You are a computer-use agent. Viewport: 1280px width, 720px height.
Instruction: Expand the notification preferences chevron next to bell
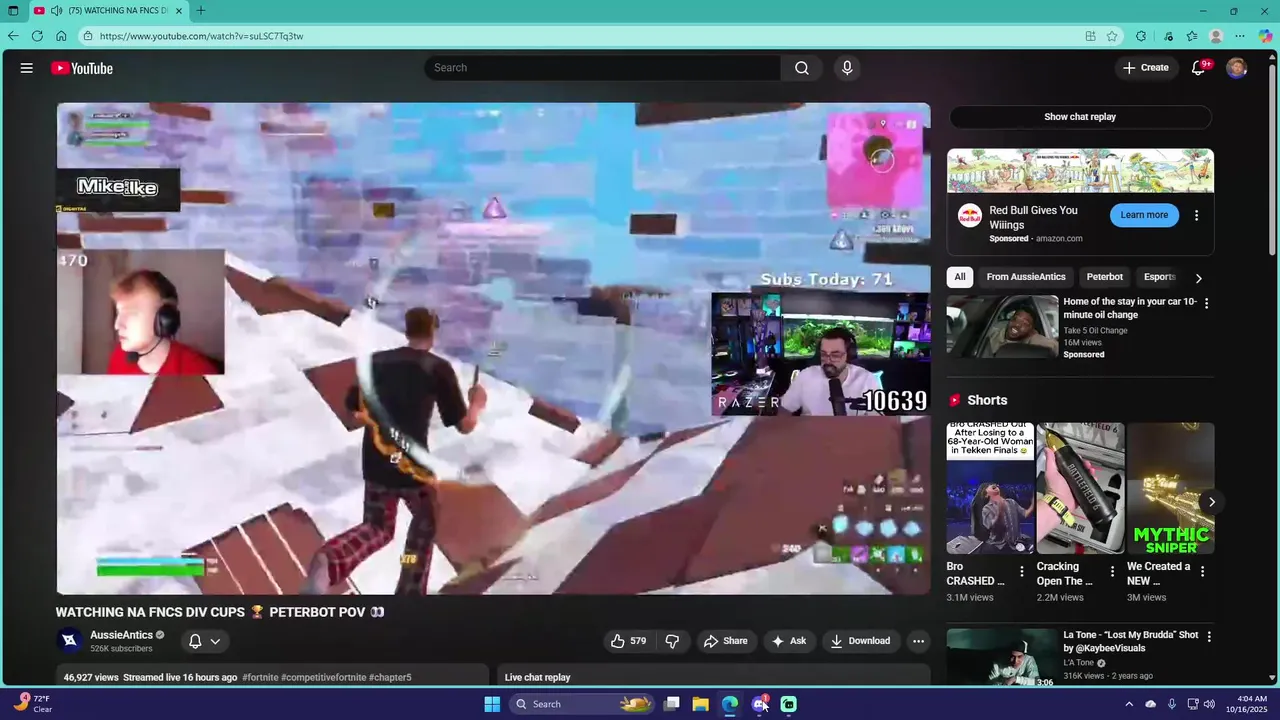coord(215,641)
